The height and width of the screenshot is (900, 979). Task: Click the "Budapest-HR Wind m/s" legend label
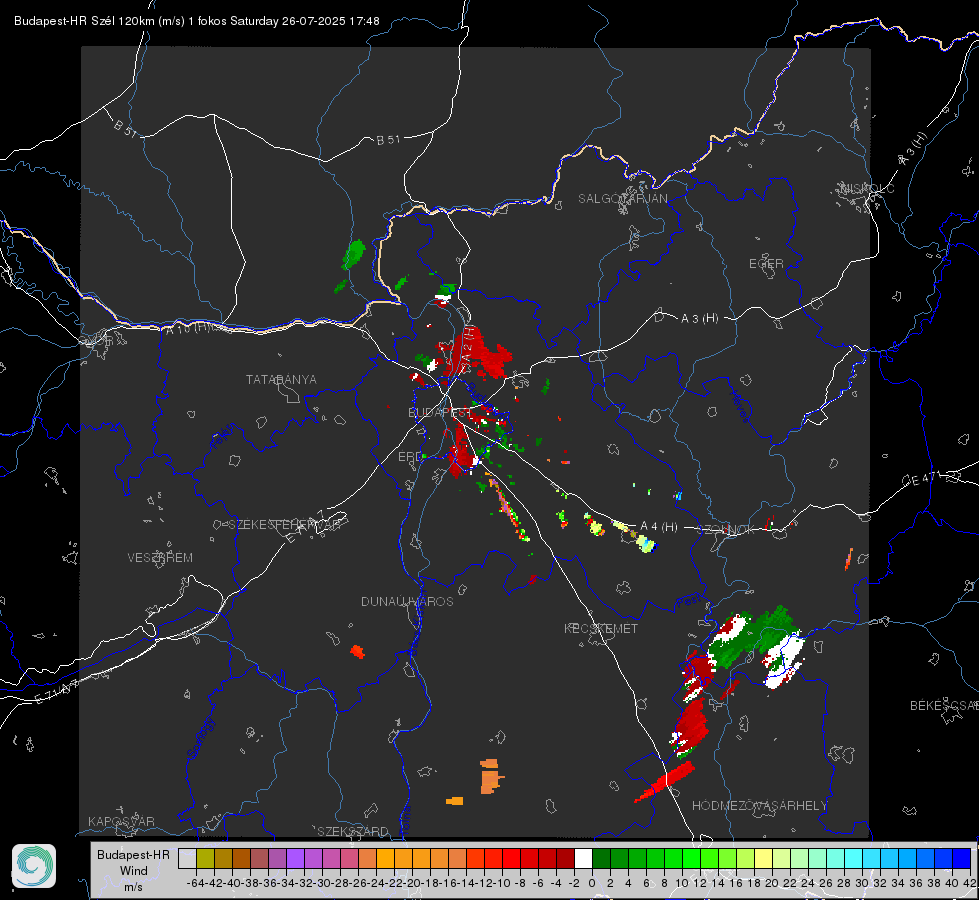point(134,871)
